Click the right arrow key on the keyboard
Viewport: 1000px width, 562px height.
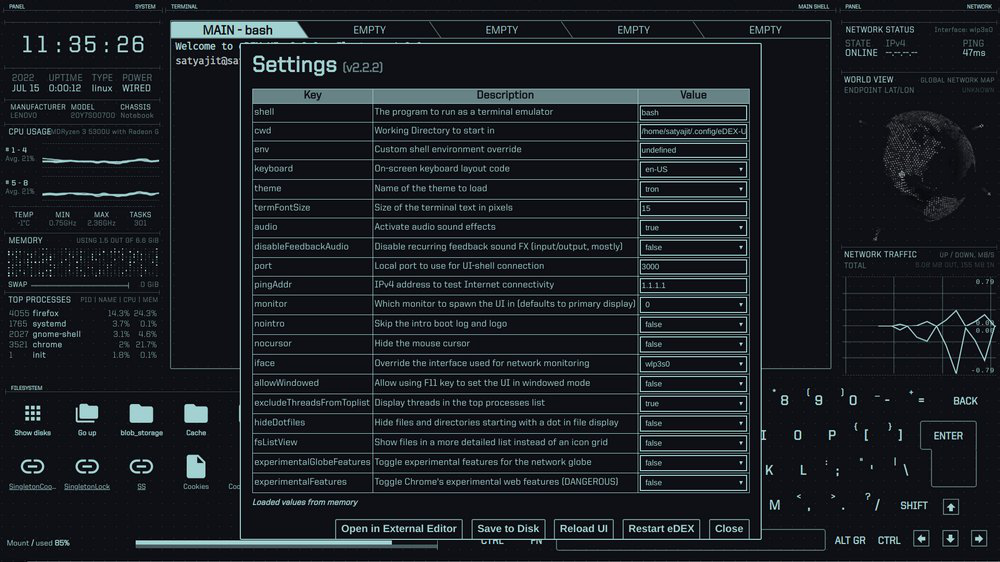(x=979, y=539)
